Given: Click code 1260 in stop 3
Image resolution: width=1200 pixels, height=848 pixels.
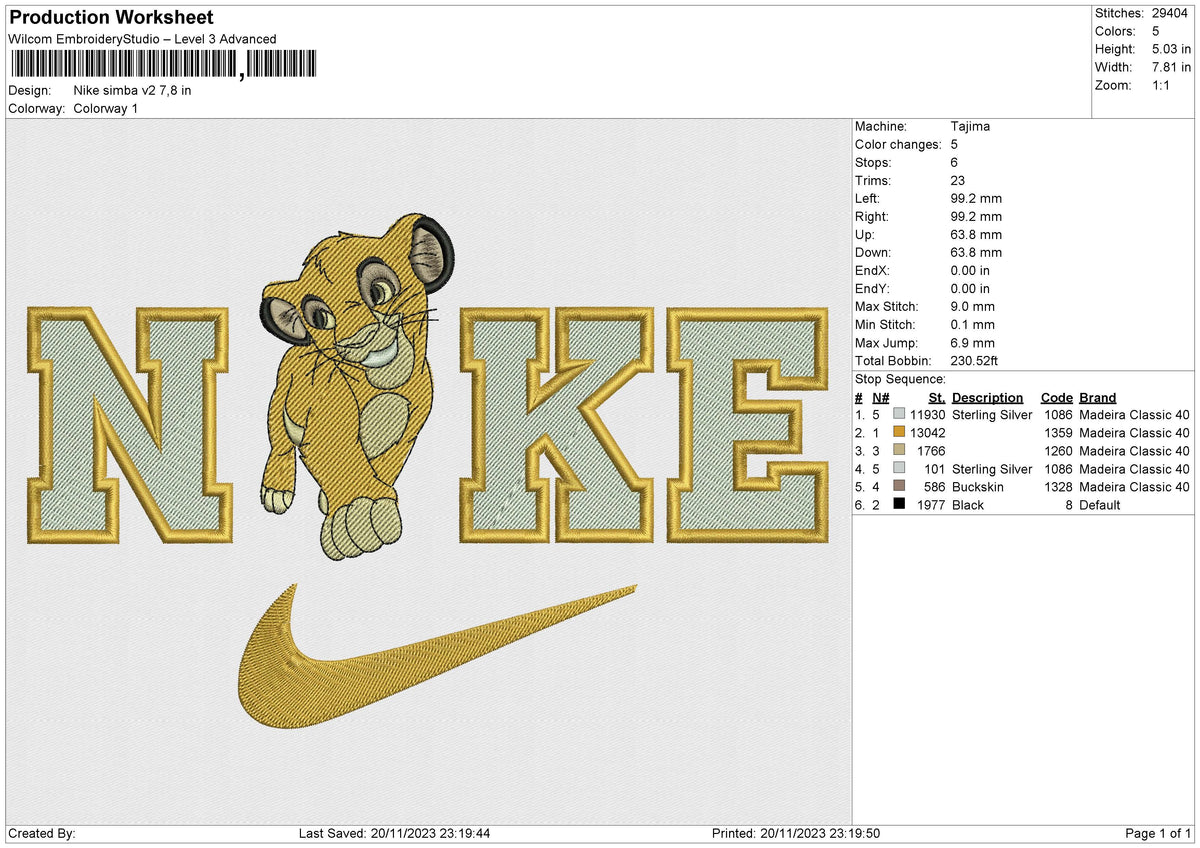Looking at the screenshot, I should [1059, 451].
